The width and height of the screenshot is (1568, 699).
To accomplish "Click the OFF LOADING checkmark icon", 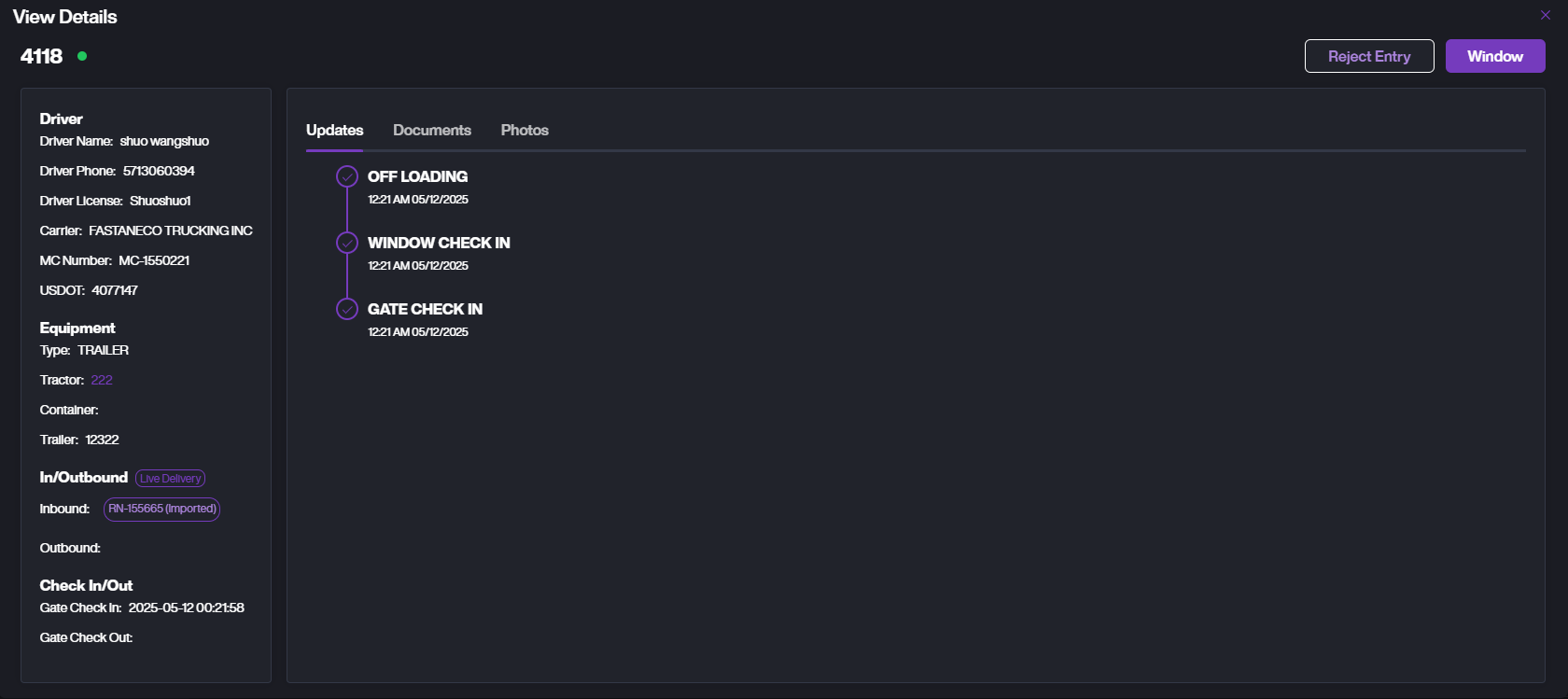I will [347, 176].
